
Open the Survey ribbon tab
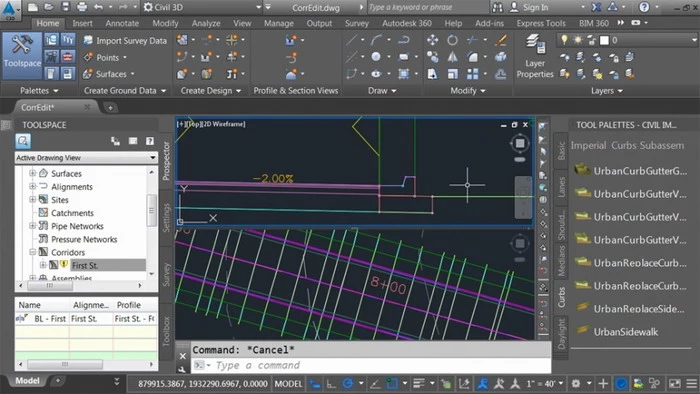(x=357, y=23)
